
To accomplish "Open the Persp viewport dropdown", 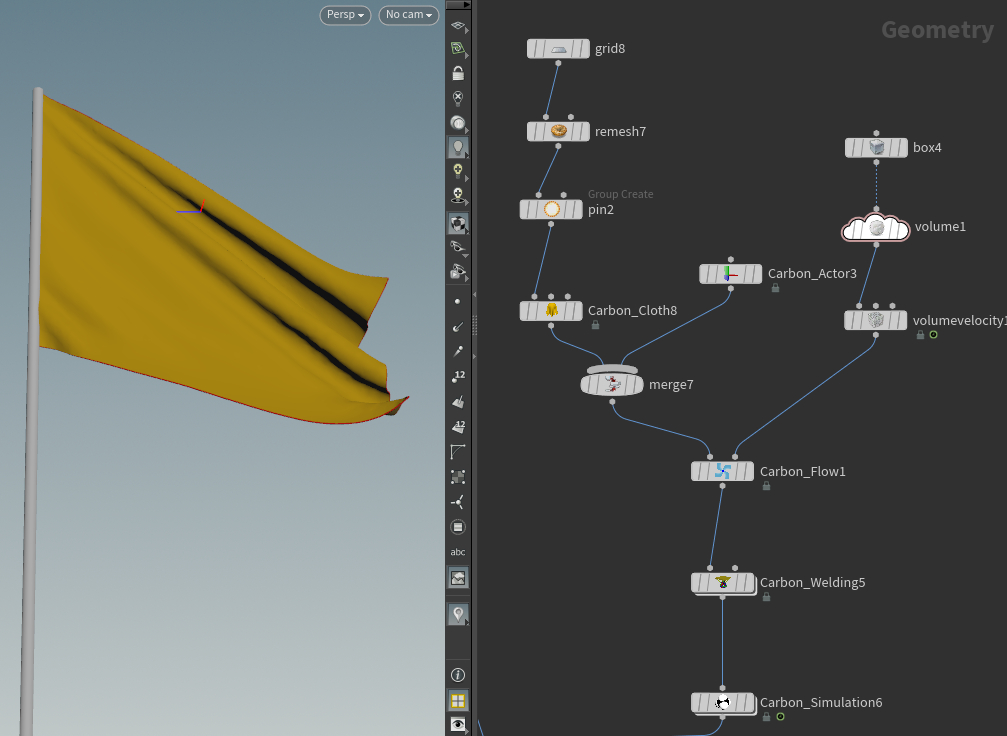I will point(345,15).
